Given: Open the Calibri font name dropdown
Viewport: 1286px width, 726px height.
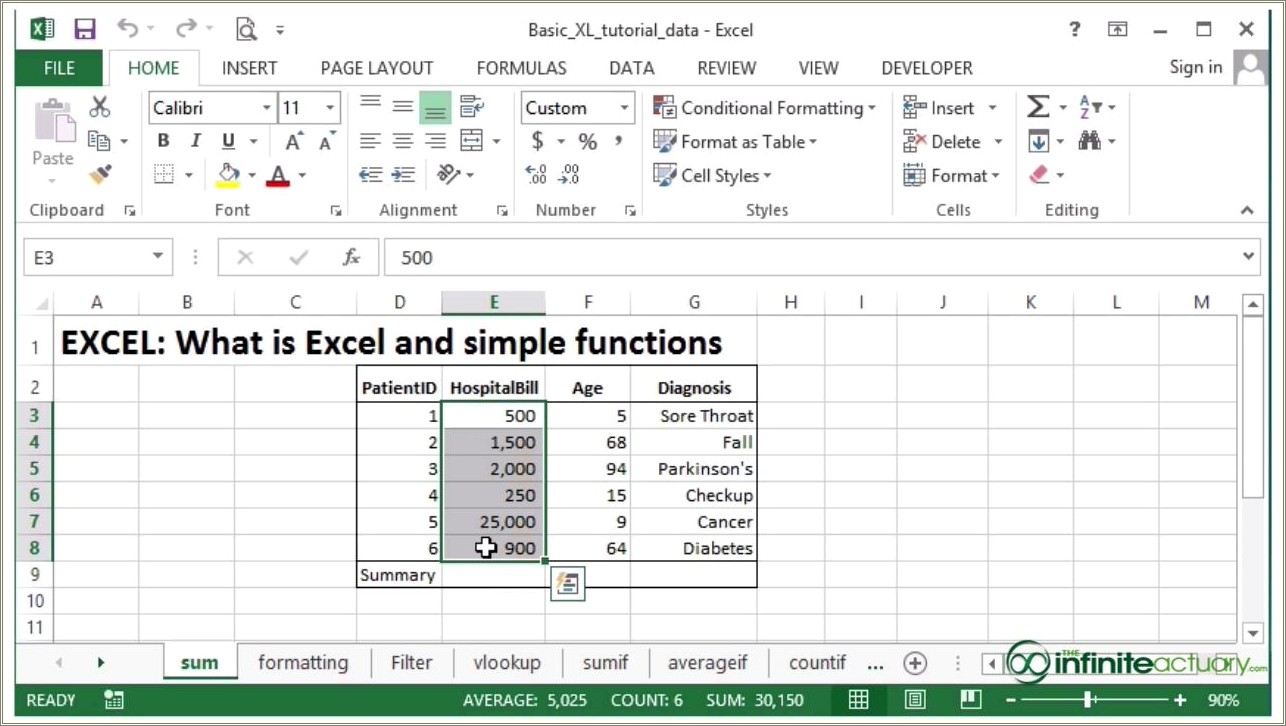Looking at the screenshot, I should (267, 108).
